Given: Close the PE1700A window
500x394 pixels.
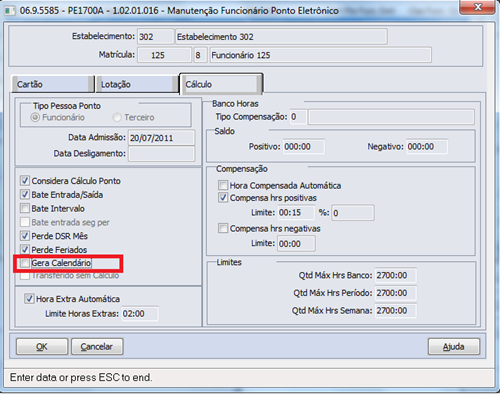Looking at the screenshot, I should click(477, 7).
